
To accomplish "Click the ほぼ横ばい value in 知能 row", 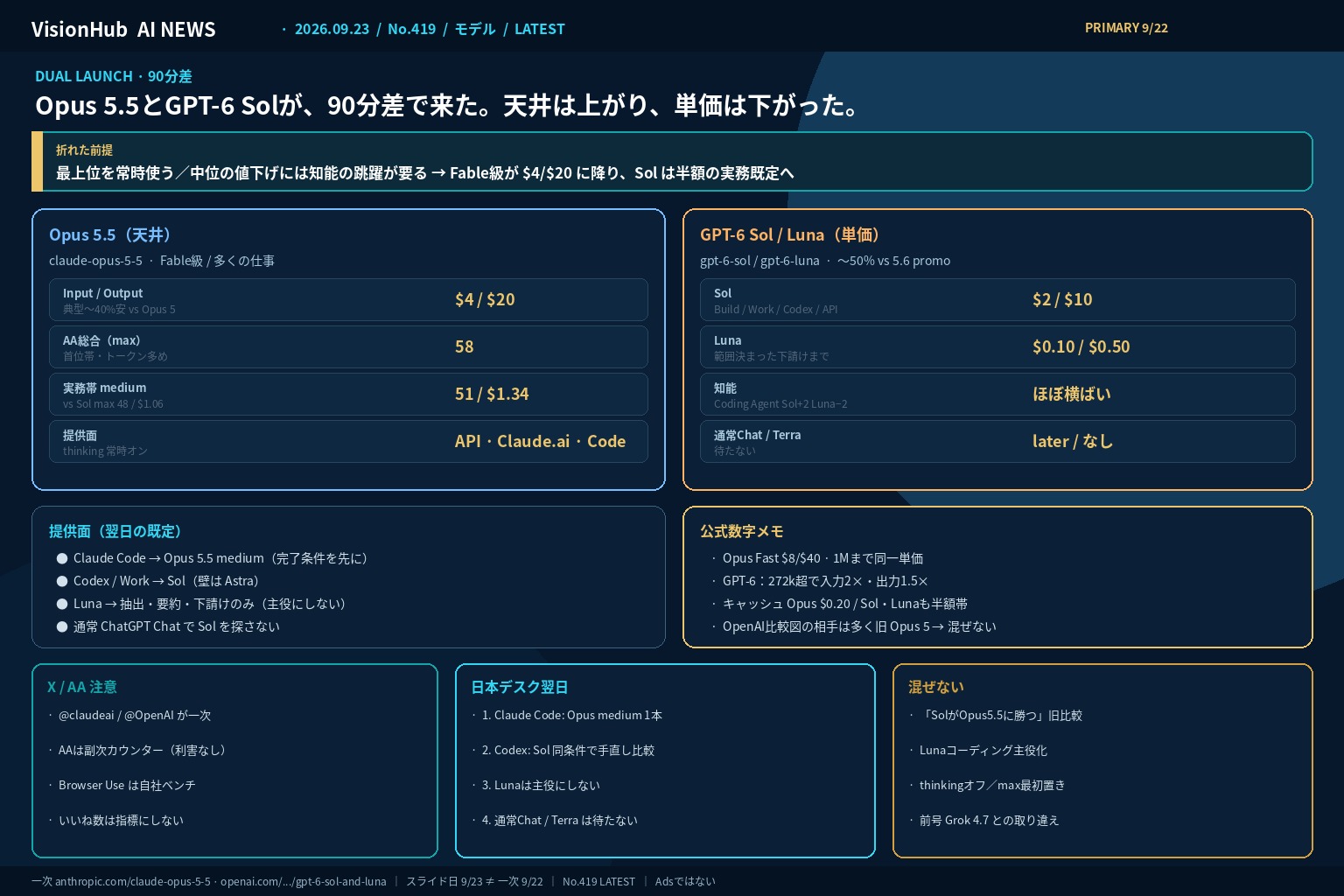I will [x=1072, y=394].
